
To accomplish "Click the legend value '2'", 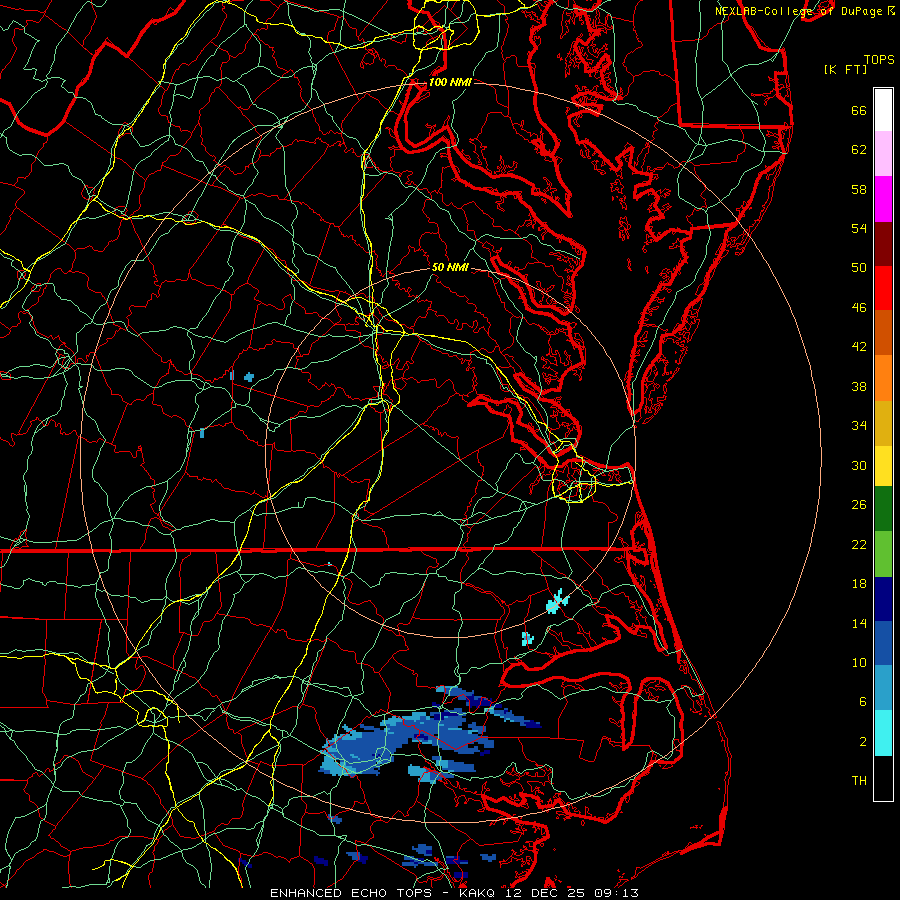I will point(863,742).
